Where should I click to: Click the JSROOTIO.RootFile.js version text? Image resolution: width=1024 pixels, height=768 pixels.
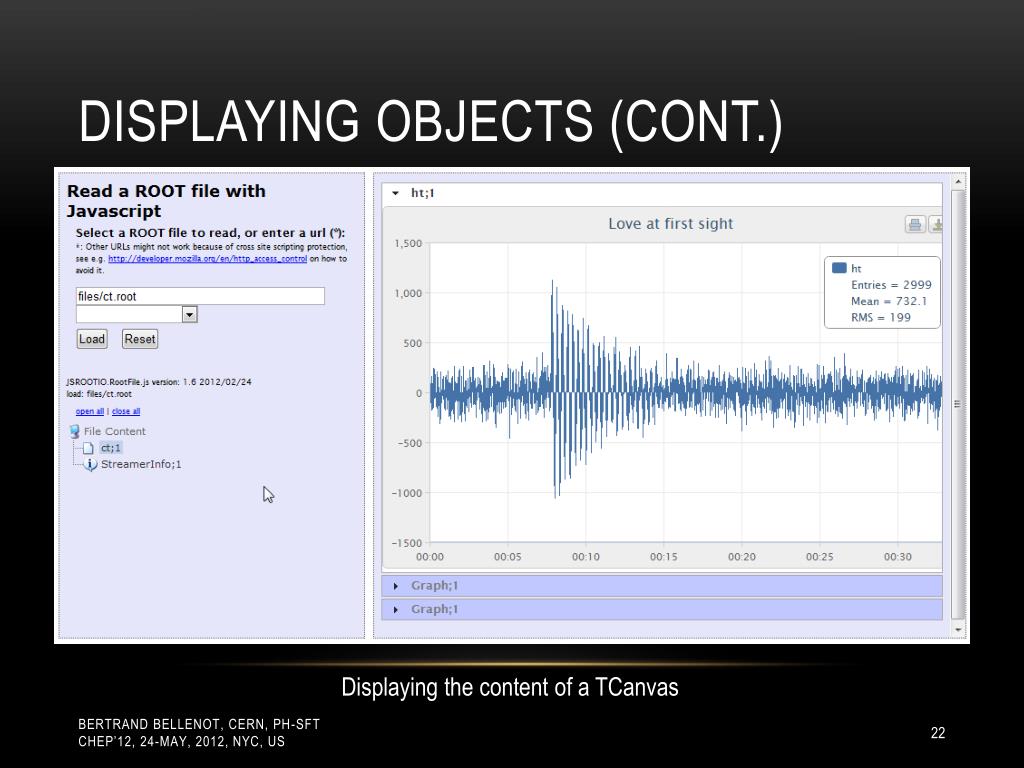point(159,382)
